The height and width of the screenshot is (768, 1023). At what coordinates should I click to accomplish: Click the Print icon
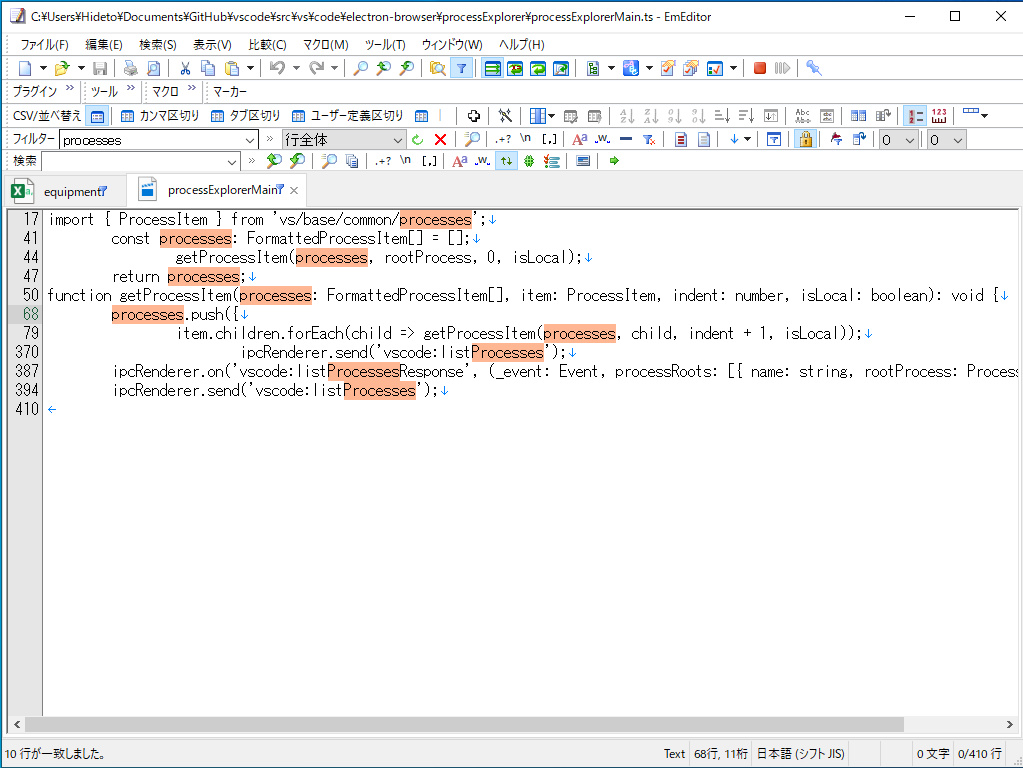pos(130,68)
